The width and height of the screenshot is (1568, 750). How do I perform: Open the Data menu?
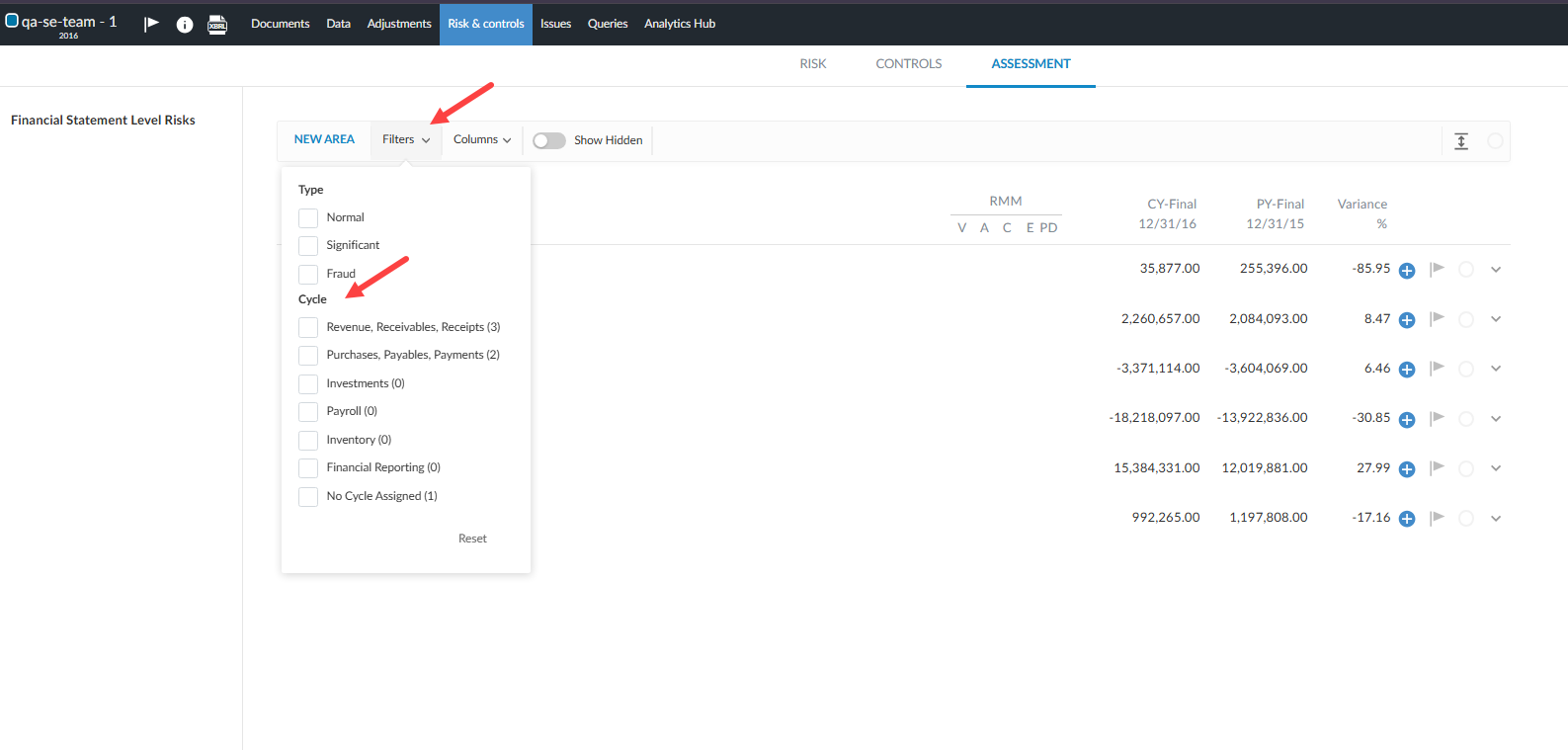[338, 24]
